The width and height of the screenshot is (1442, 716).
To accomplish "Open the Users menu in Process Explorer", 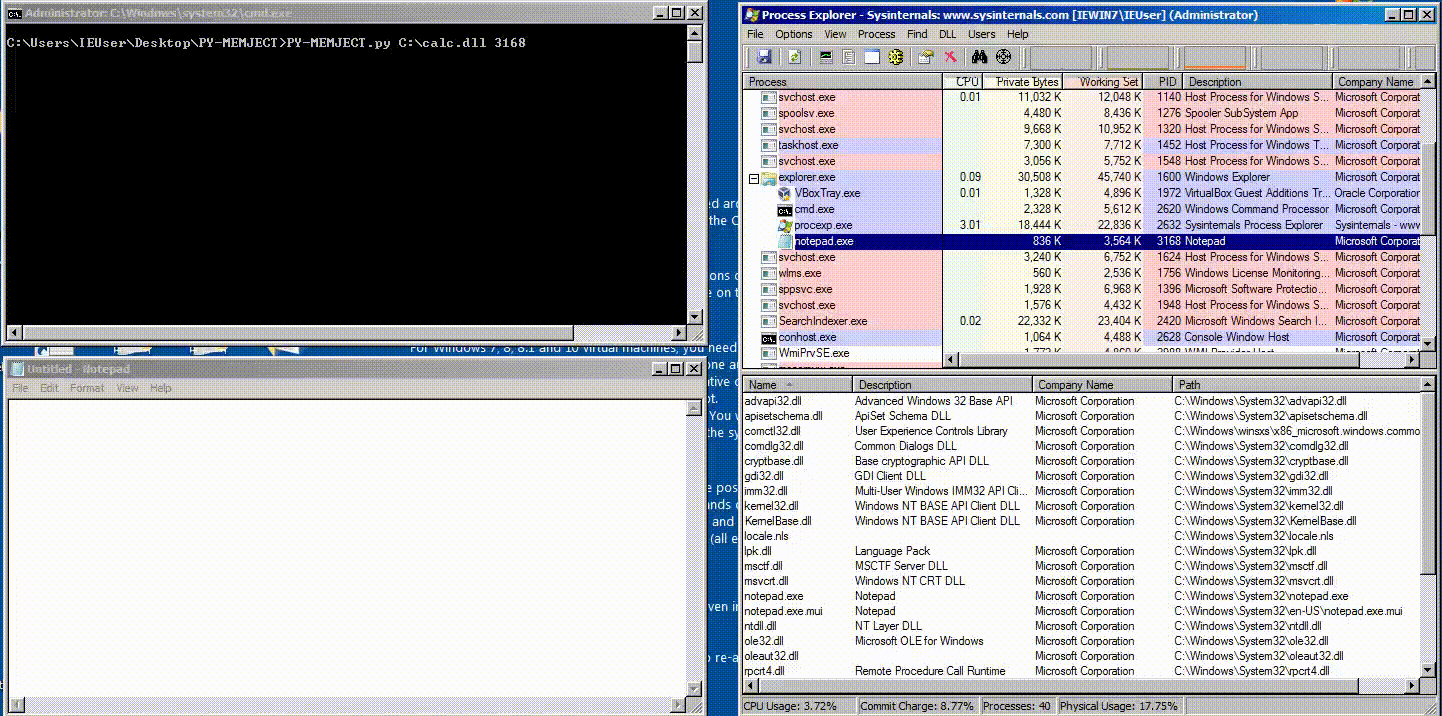I will [981, 34].
